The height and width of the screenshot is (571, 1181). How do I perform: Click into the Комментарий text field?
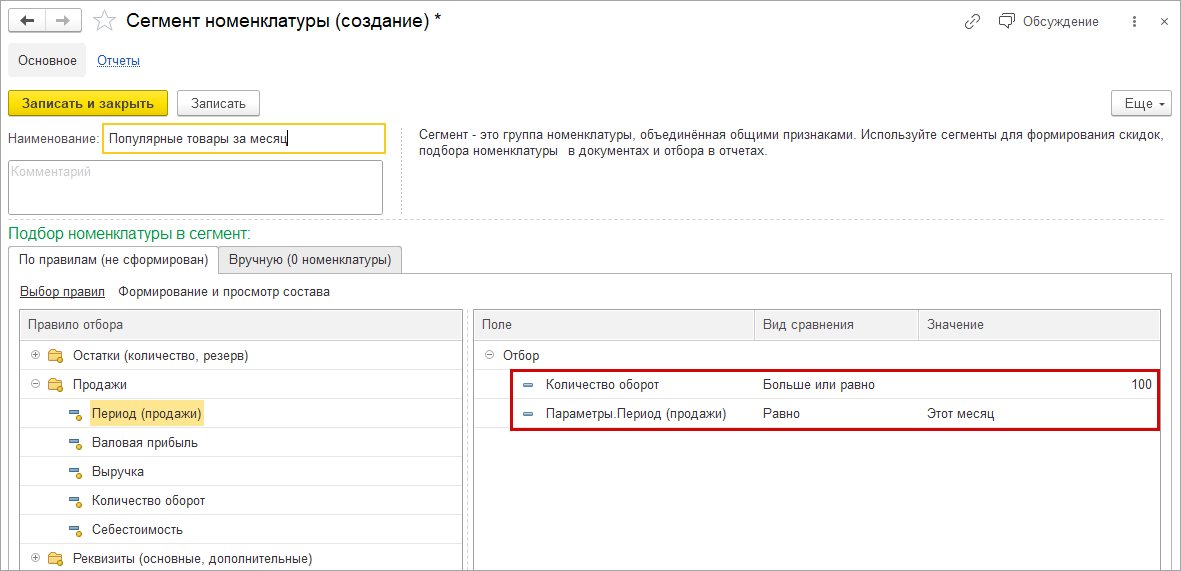(195, 187)
